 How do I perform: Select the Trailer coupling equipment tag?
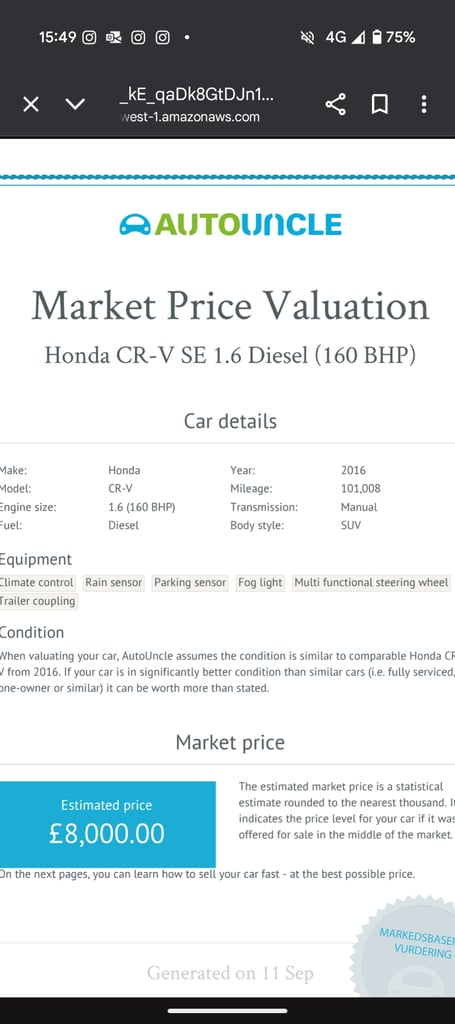(x=38, y=601)
